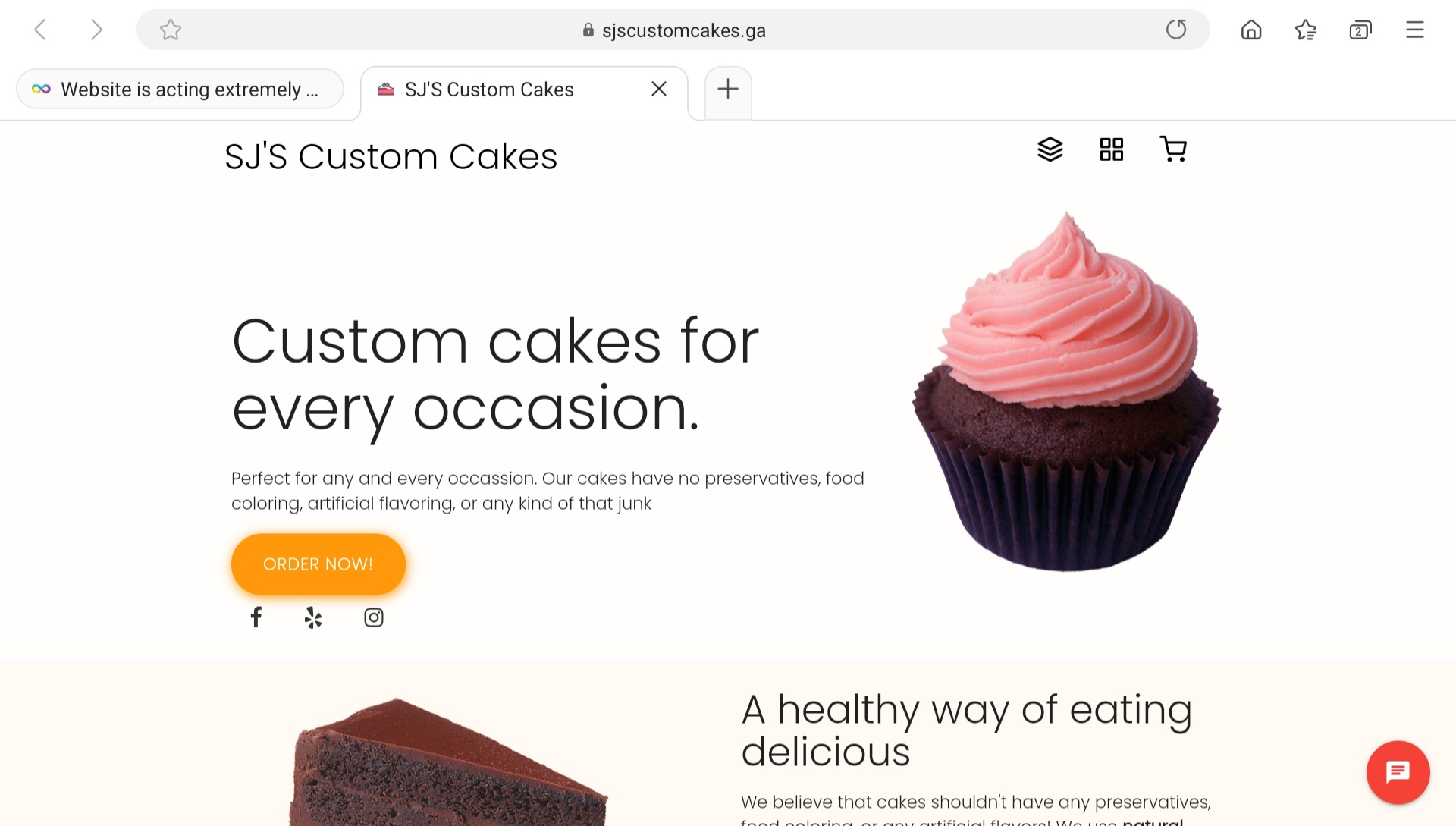Switch to 'Website is acting extremely' tab
Image resolution: width=1456 pixels, height=826 pixels.
180,90
